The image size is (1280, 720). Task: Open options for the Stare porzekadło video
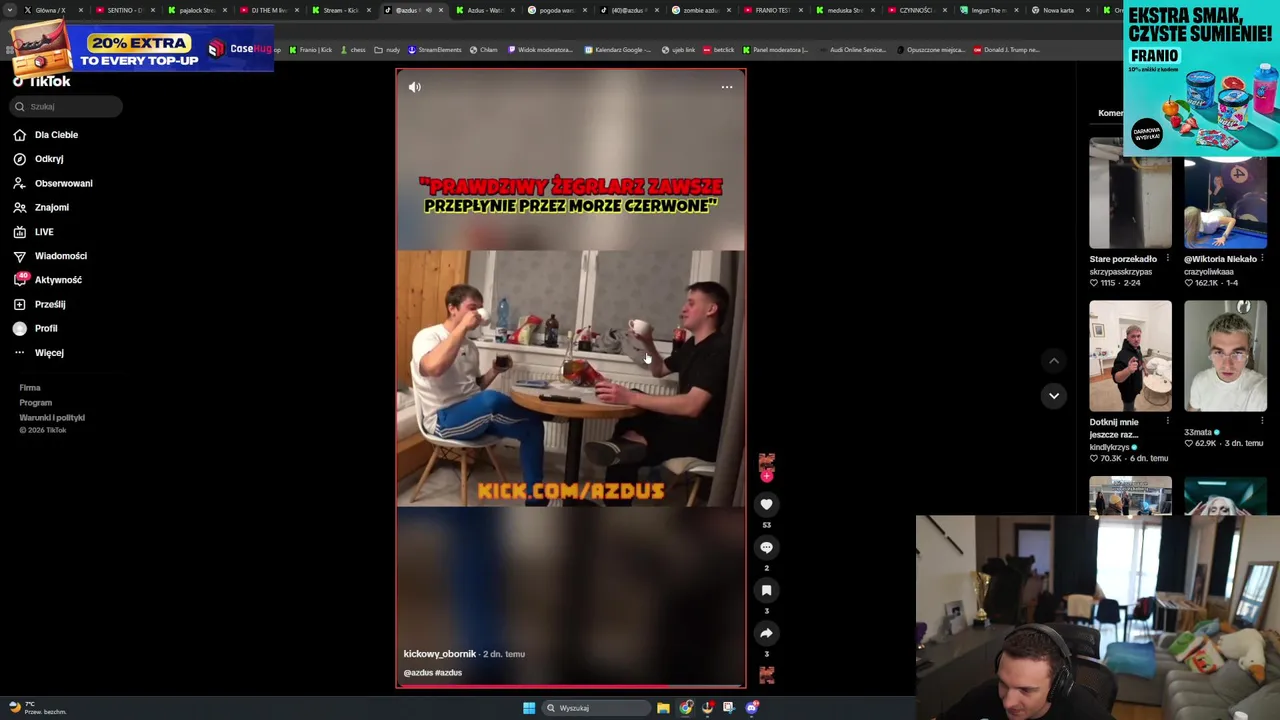(1167, 259)
